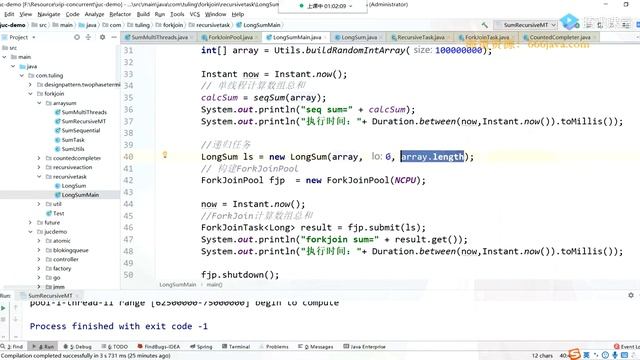
Task: Click collapse-all icon in Project panel
Action: 88,37
